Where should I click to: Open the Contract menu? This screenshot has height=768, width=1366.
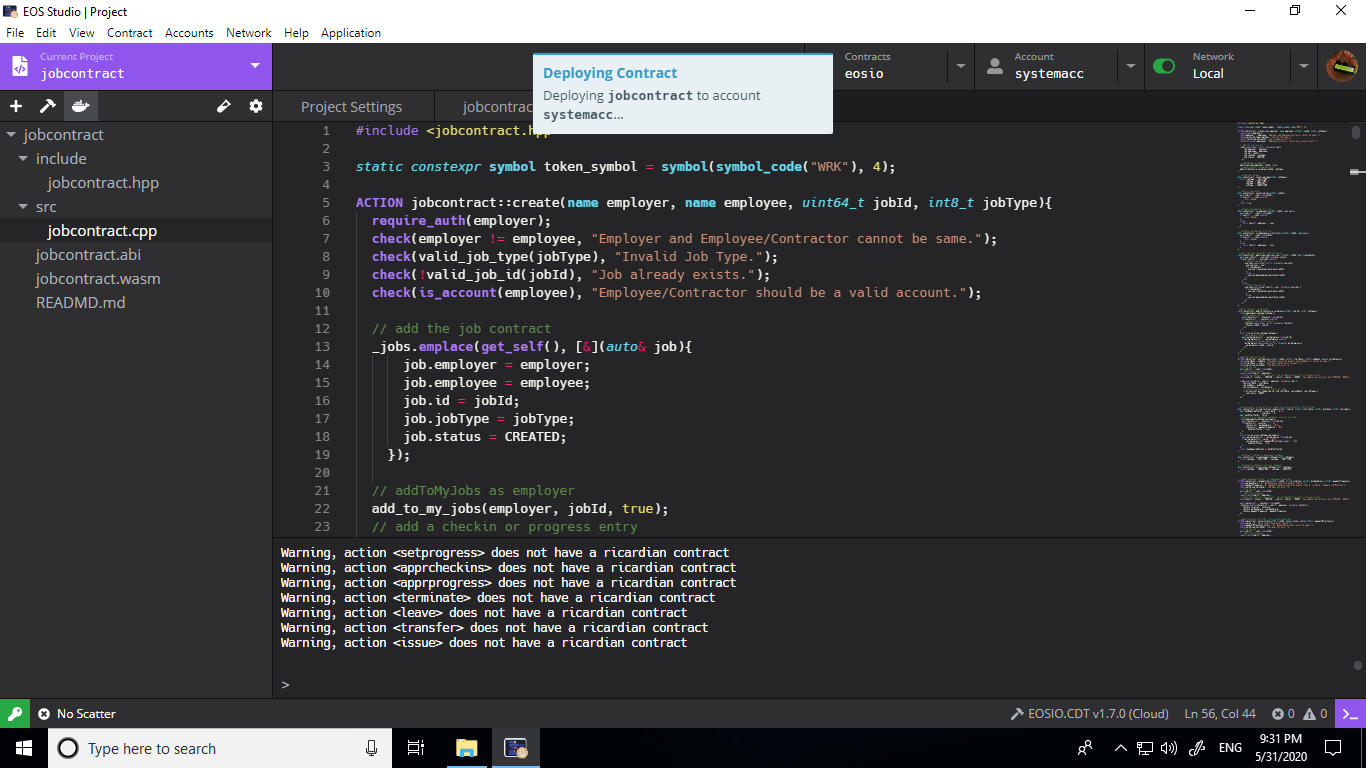130,33
